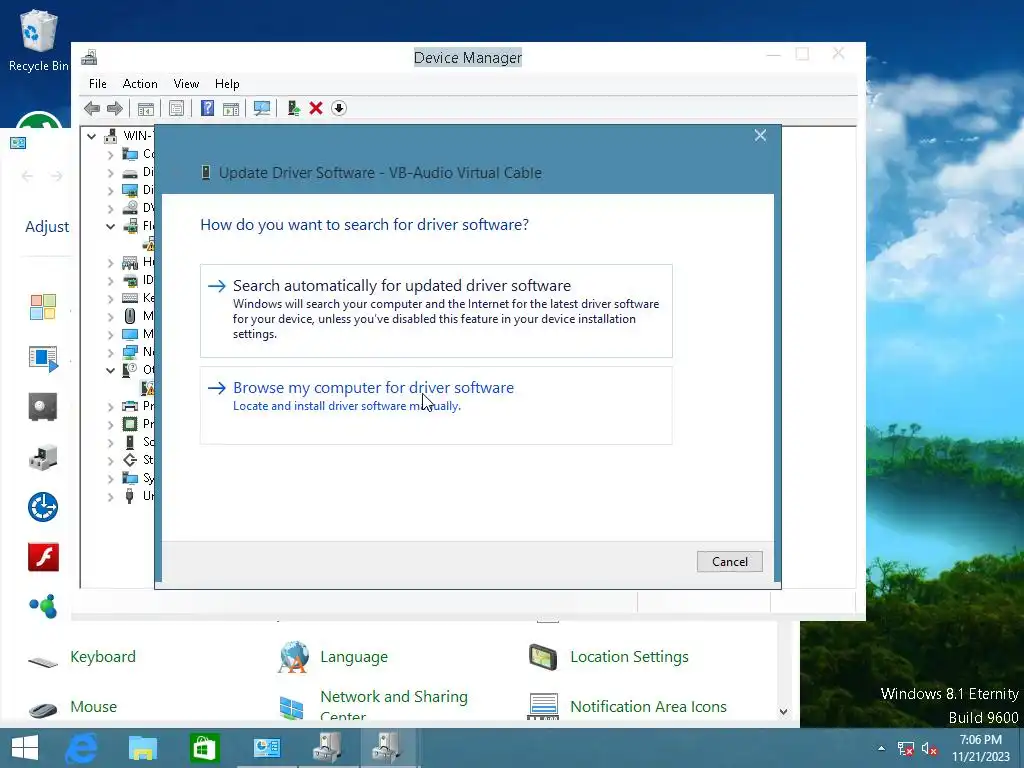This screenshot has height=768, width=1024.
Task: Expand the Disk drives category
Action: click(x=110, y=173)
